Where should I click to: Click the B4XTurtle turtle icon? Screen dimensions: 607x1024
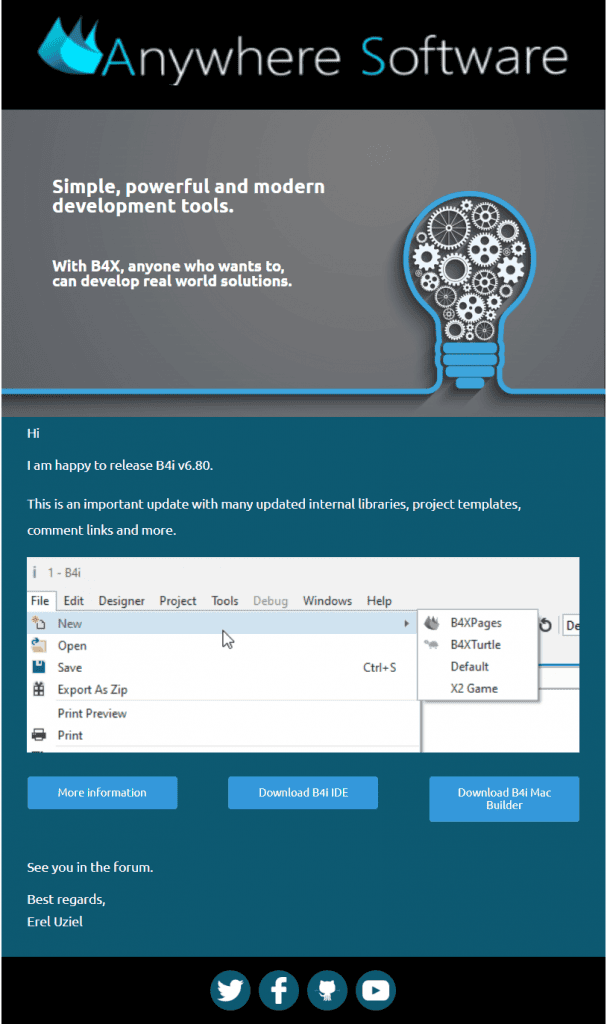click(431, 645)
